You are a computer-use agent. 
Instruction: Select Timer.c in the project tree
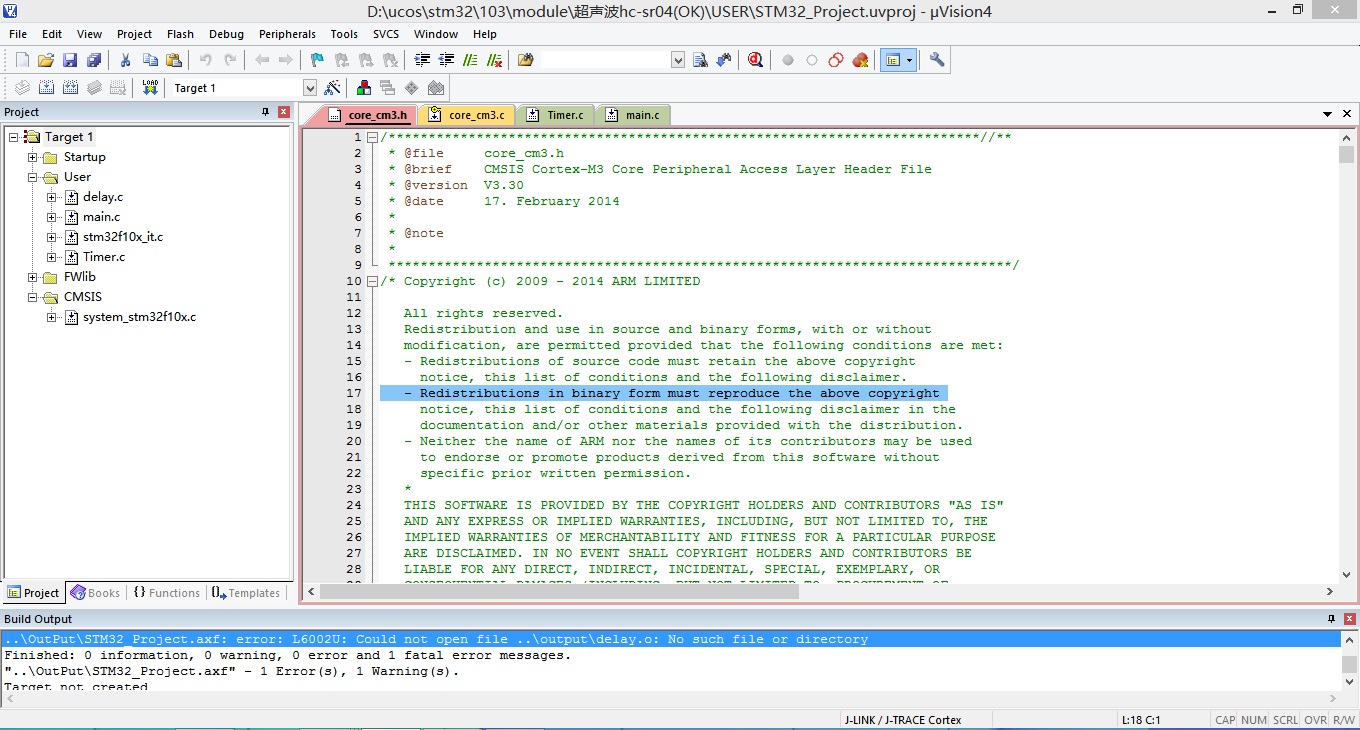(104, 257)
